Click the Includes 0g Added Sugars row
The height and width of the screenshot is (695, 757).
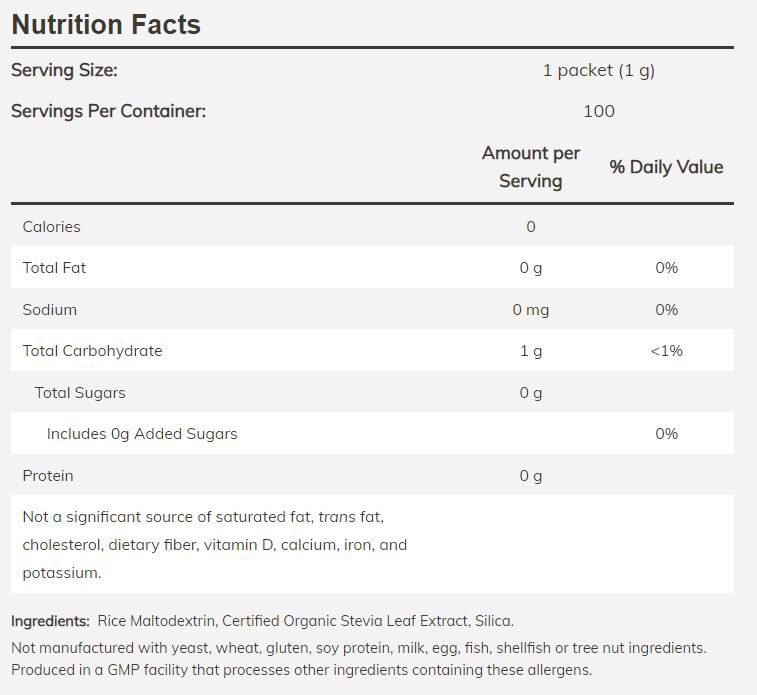(142, 434)
